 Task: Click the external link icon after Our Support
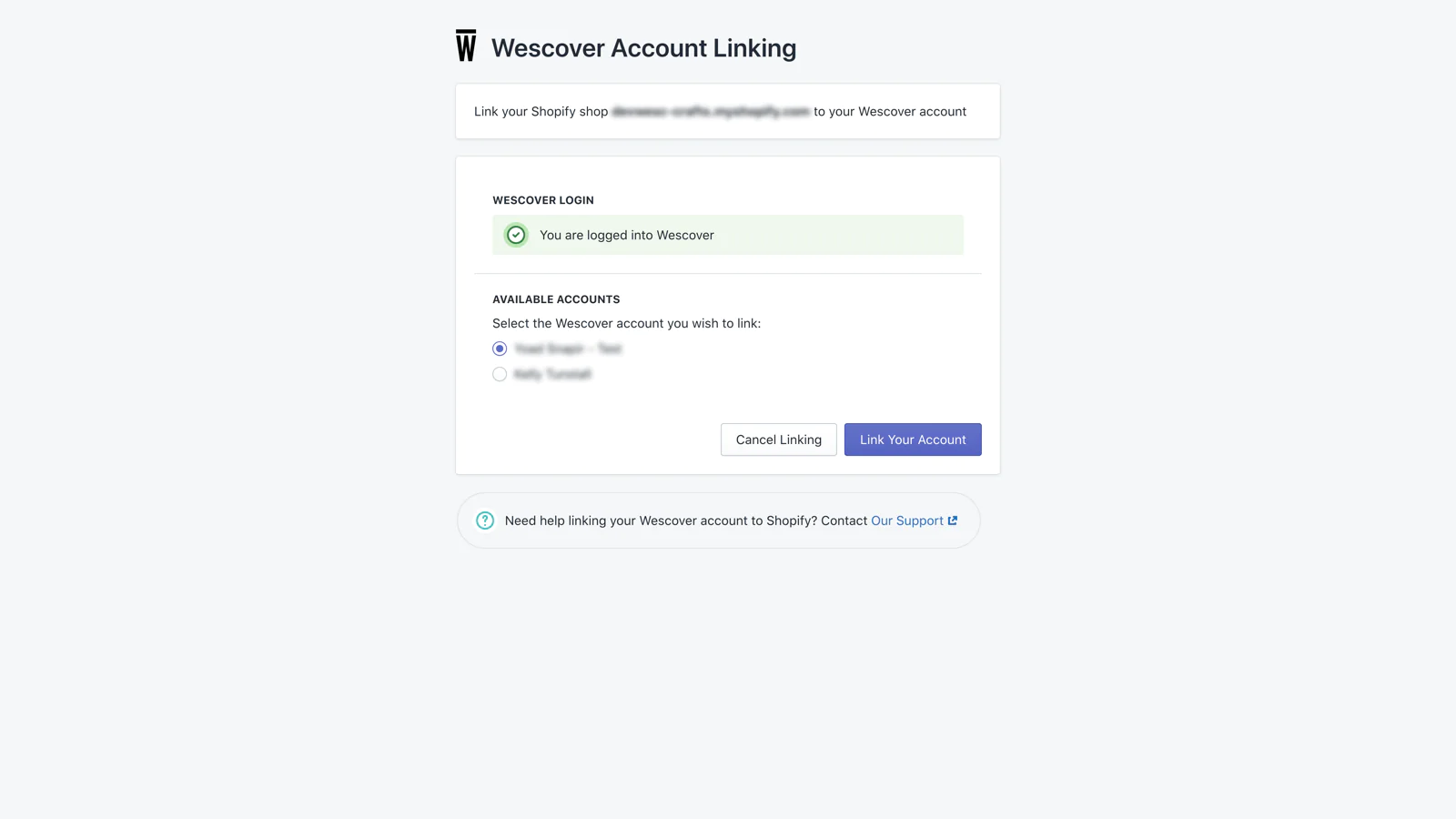[x=953, y=521]
